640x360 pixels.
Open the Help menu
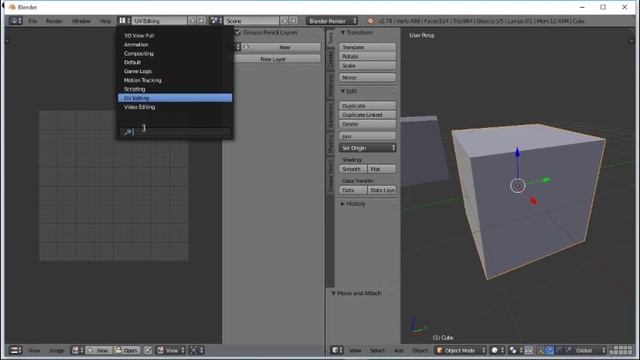tap(105, 21)
